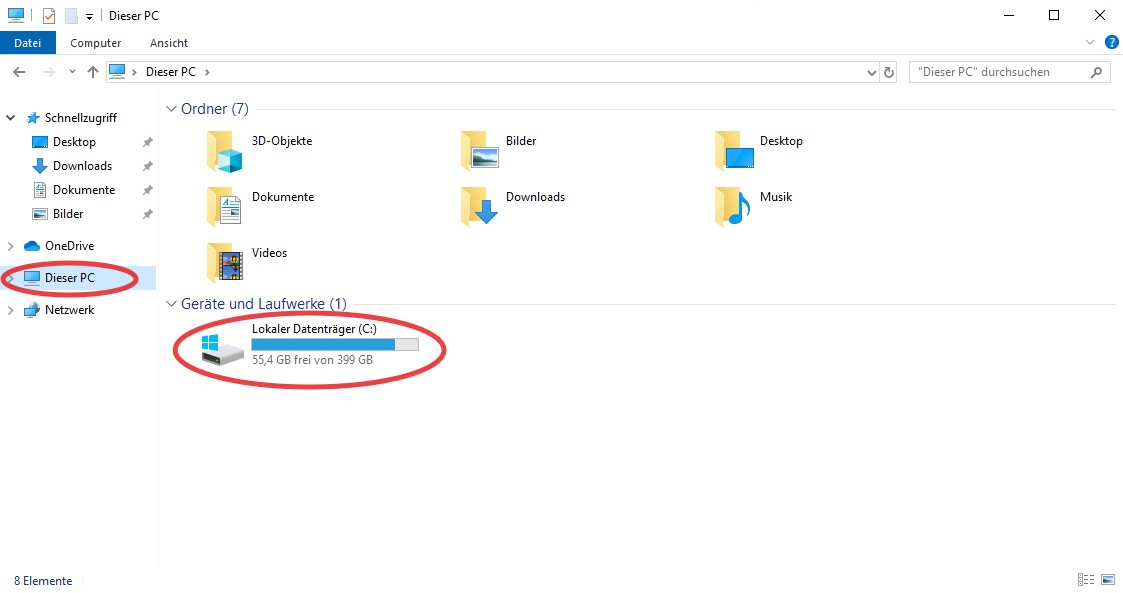Switch to the Computer ribbon tab
This screenshot has height=593, width=1123.
click(95, 43)
